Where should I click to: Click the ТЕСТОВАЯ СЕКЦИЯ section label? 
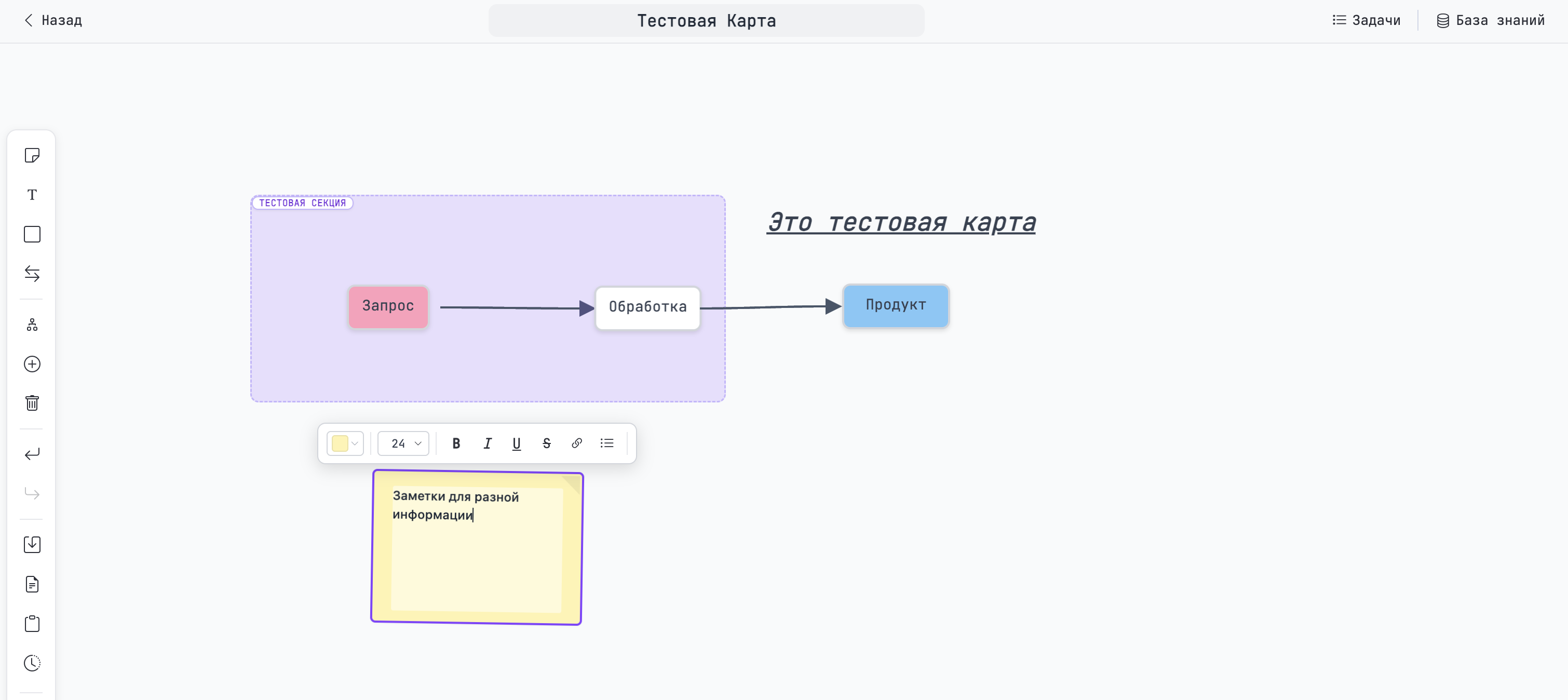302,203
